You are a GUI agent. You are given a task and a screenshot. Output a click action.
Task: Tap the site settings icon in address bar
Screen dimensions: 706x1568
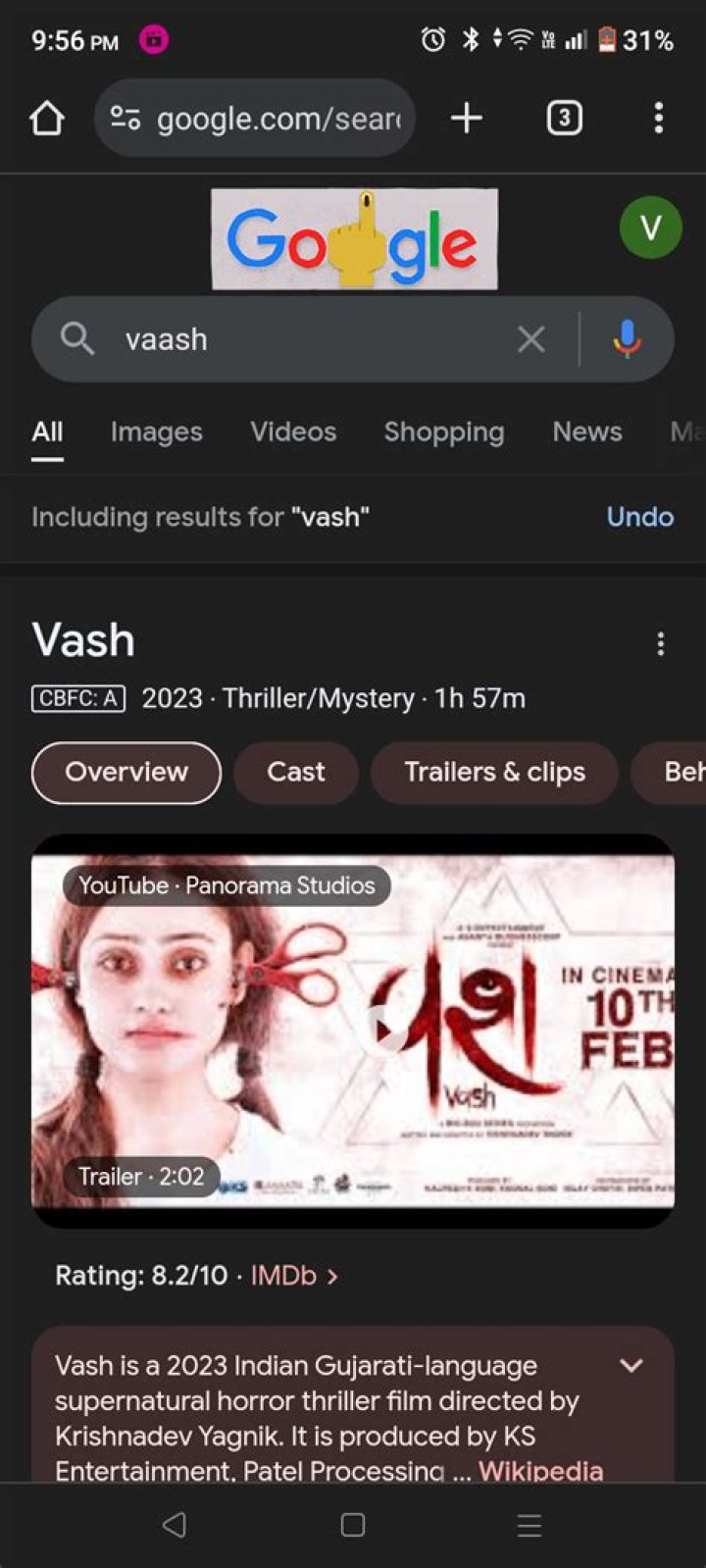(x=126, y=119)
